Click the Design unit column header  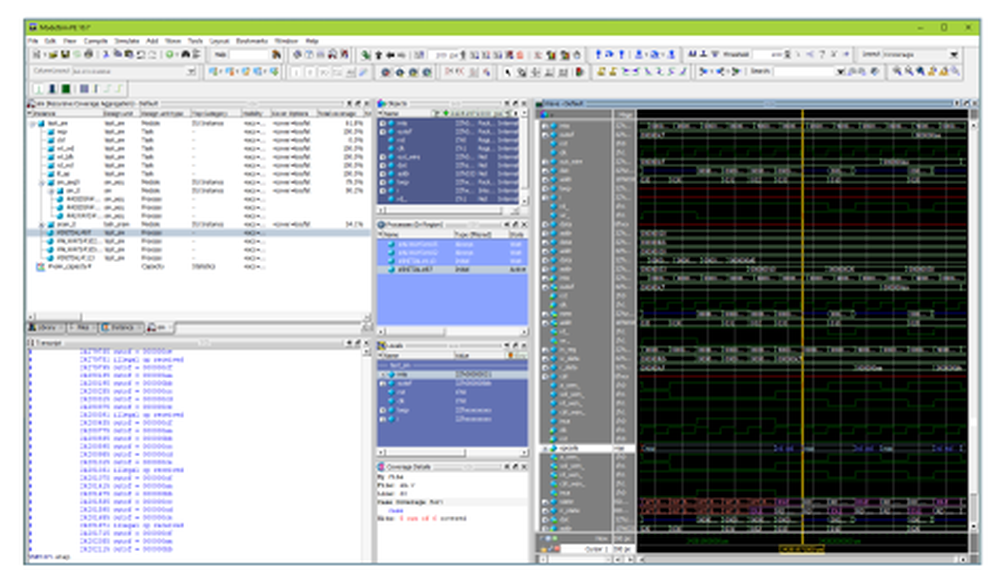[121, 113]
